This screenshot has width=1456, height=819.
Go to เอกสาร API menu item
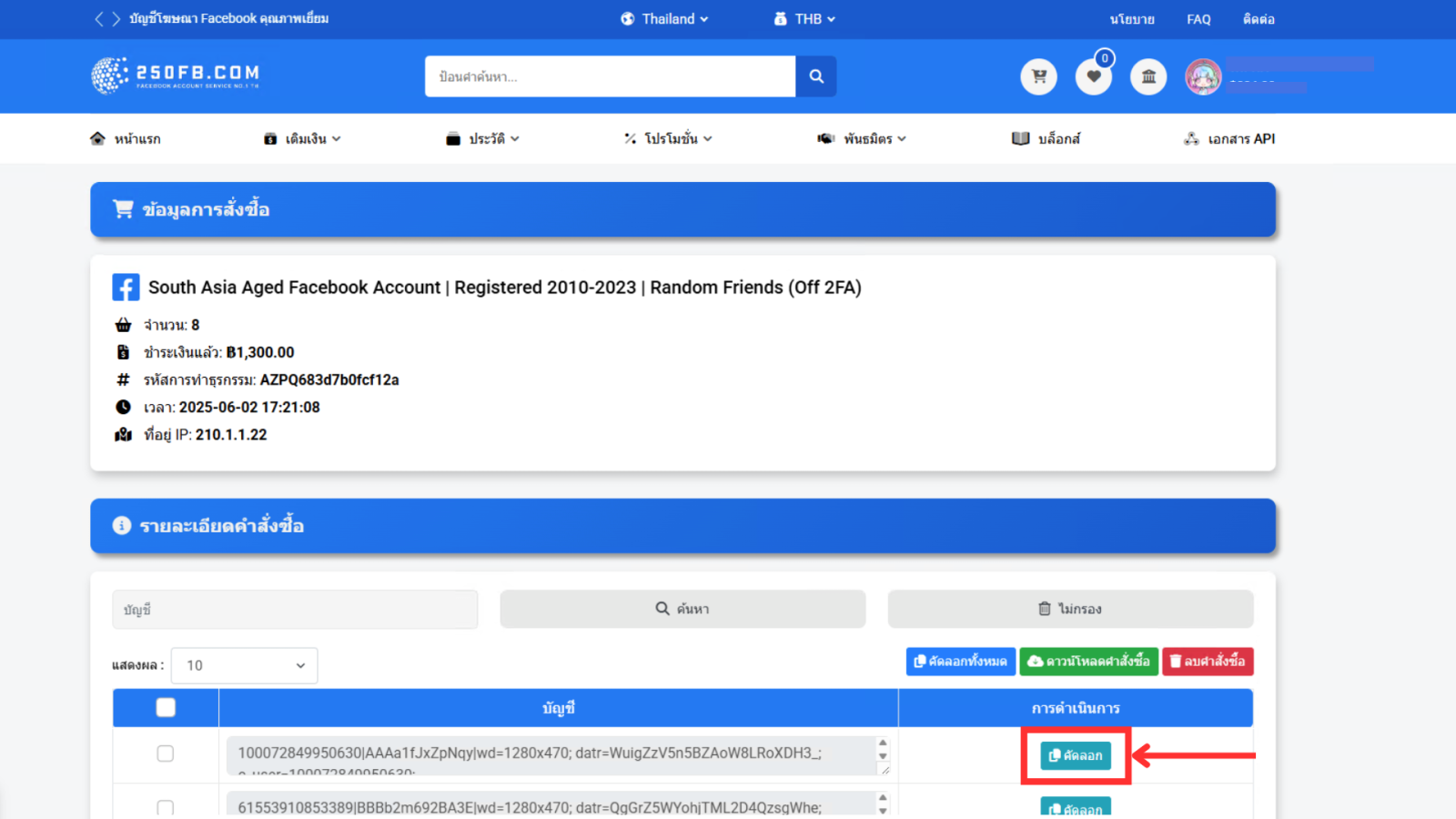pyautogui.click(x=1229, y=138)
